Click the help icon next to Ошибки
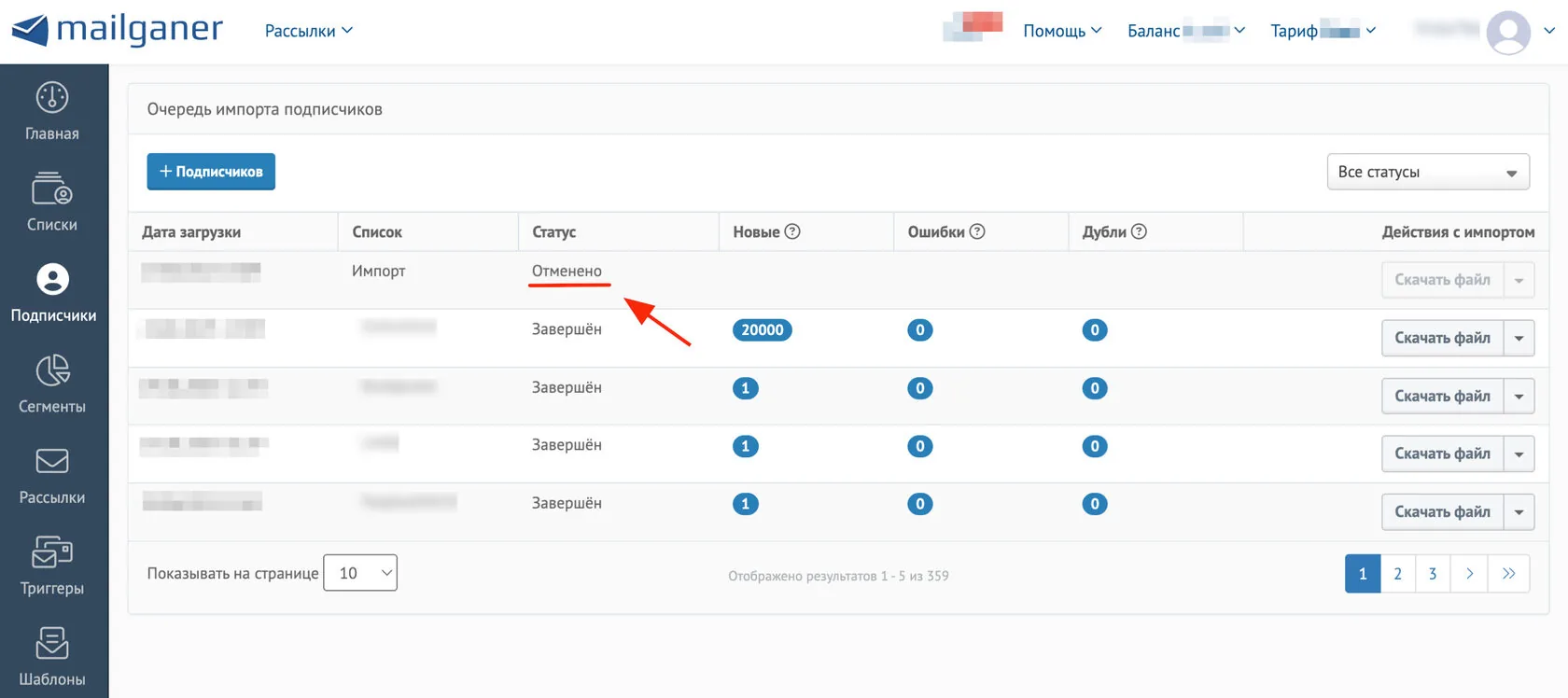The height and width of the screenshot is (698, 1568). coord(977,231)
